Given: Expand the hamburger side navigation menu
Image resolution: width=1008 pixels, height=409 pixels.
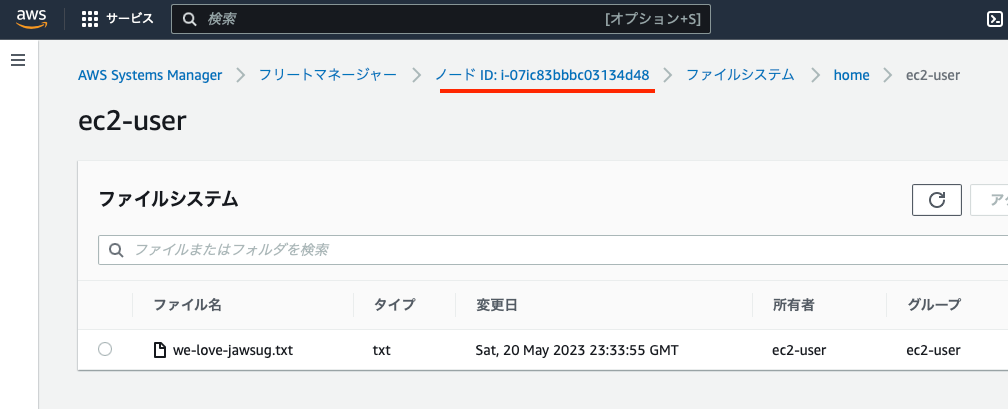Looking at the screenshot, I should (18, 60).
